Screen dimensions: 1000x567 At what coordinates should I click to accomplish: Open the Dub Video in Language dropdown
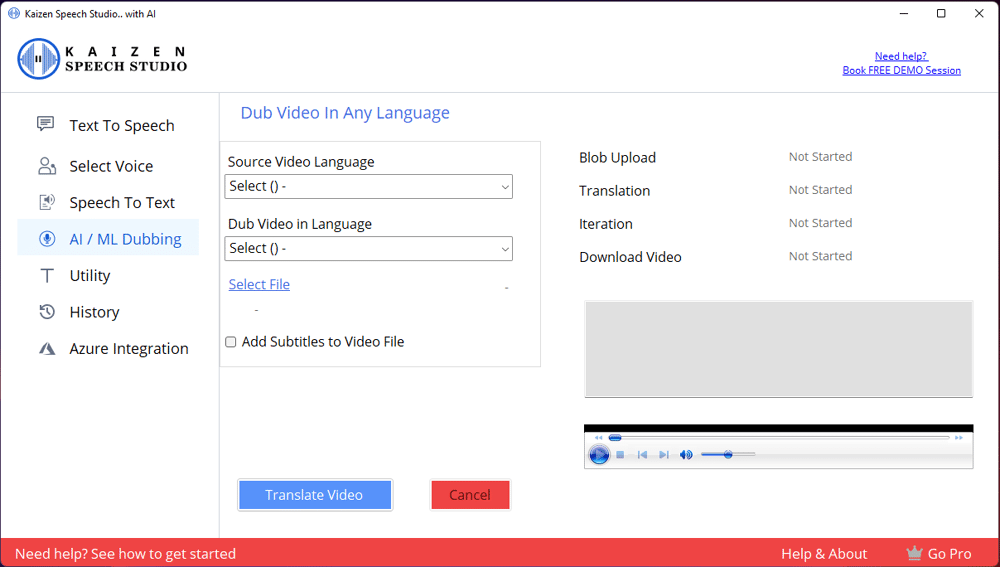(x=368, y=248)
